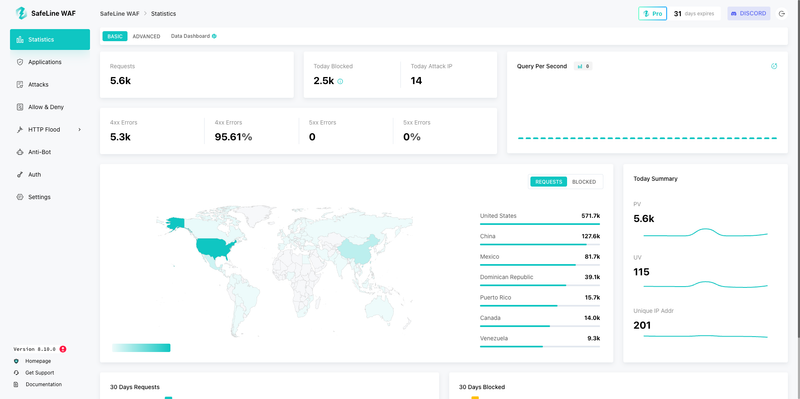Open the Documentation link

[43, 384]
